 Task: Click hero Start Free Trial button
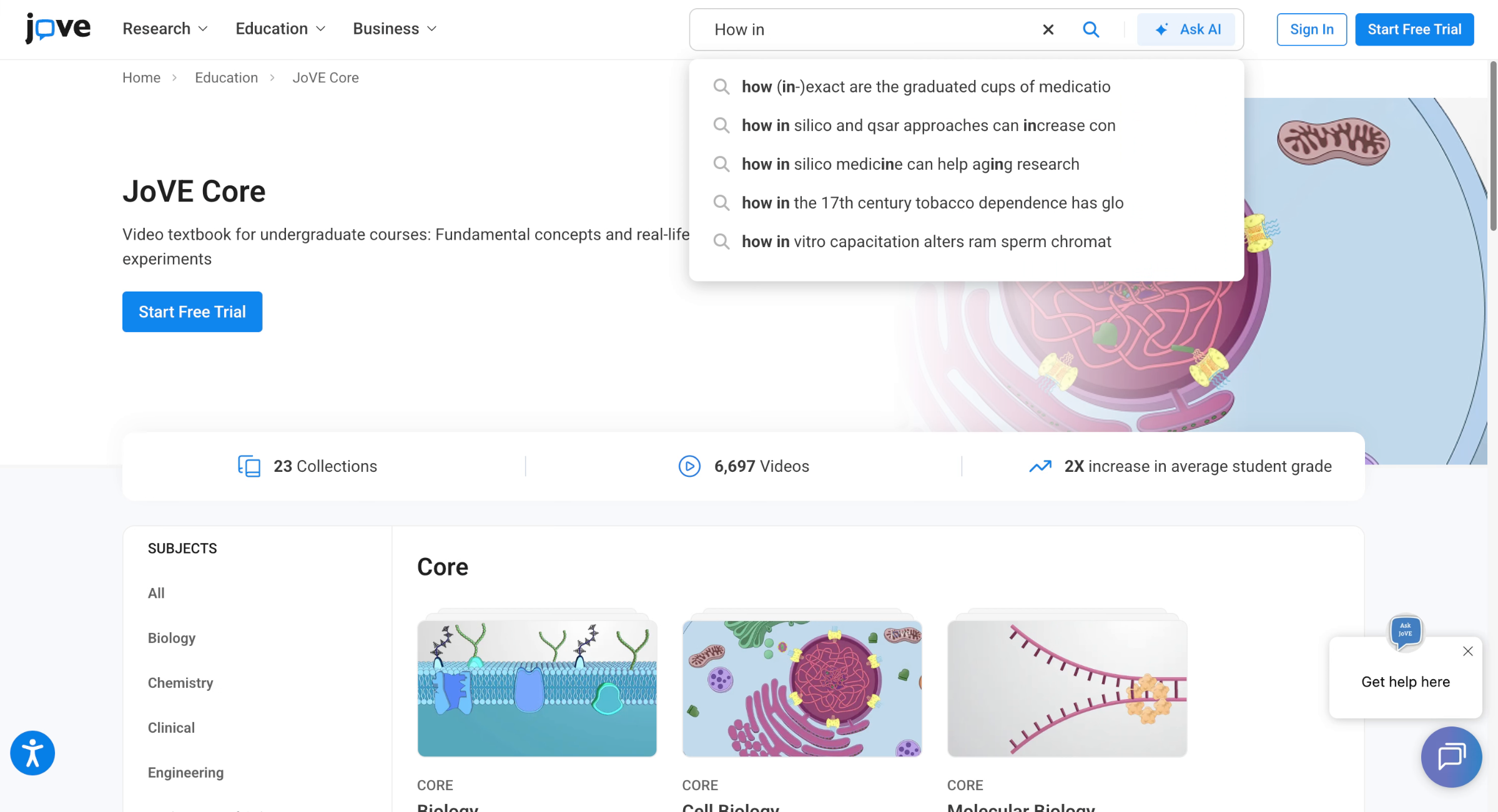192,311
